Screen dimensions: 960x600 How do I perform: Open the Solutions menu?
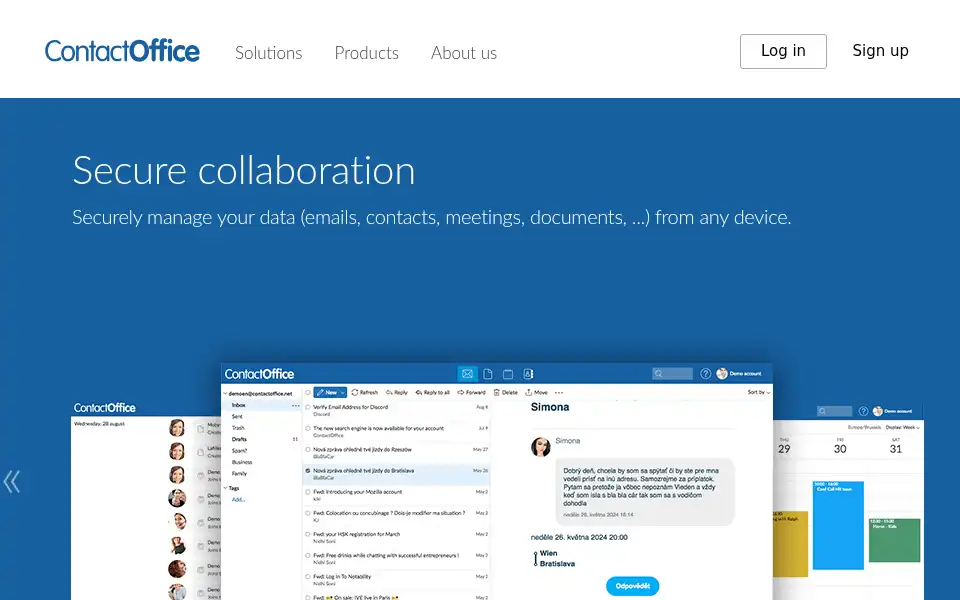pos(269,53)
